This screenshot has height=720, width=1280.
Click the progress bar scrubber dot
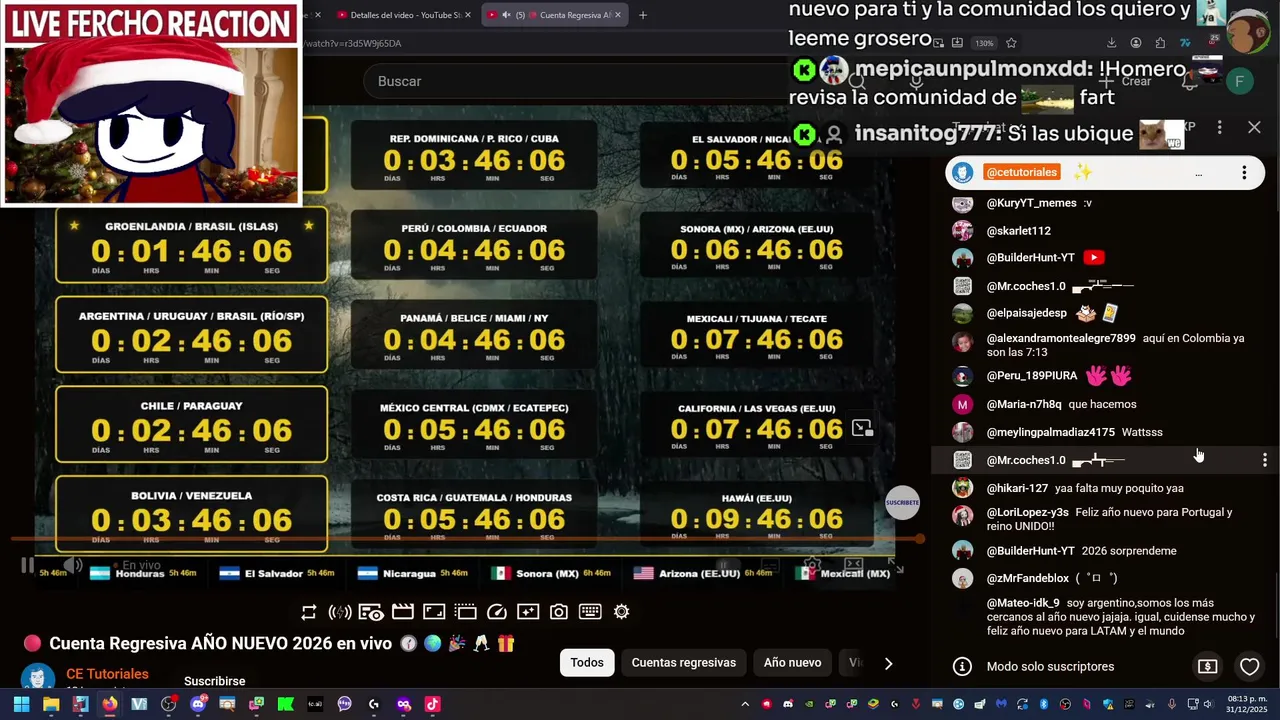point(919,540)
